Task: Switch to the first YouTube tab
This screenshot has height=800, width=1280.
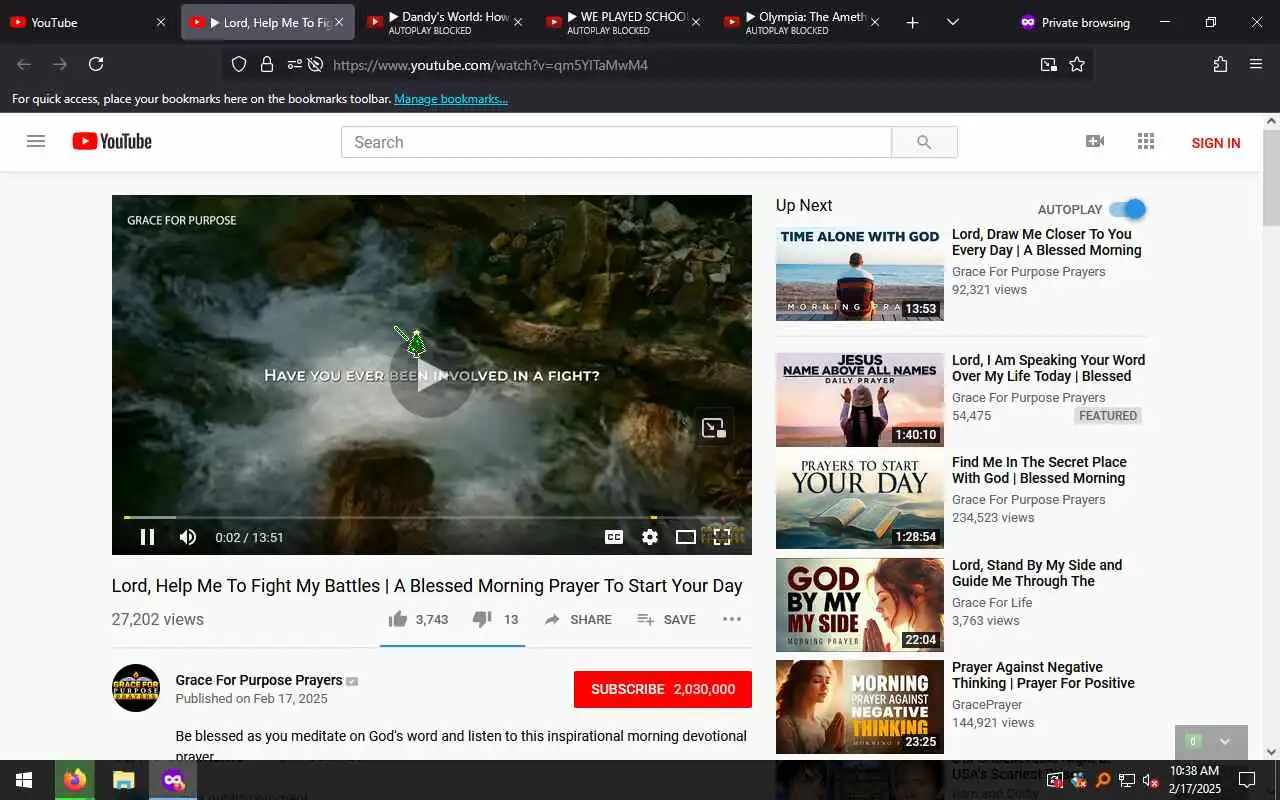Action: point(87,22)
